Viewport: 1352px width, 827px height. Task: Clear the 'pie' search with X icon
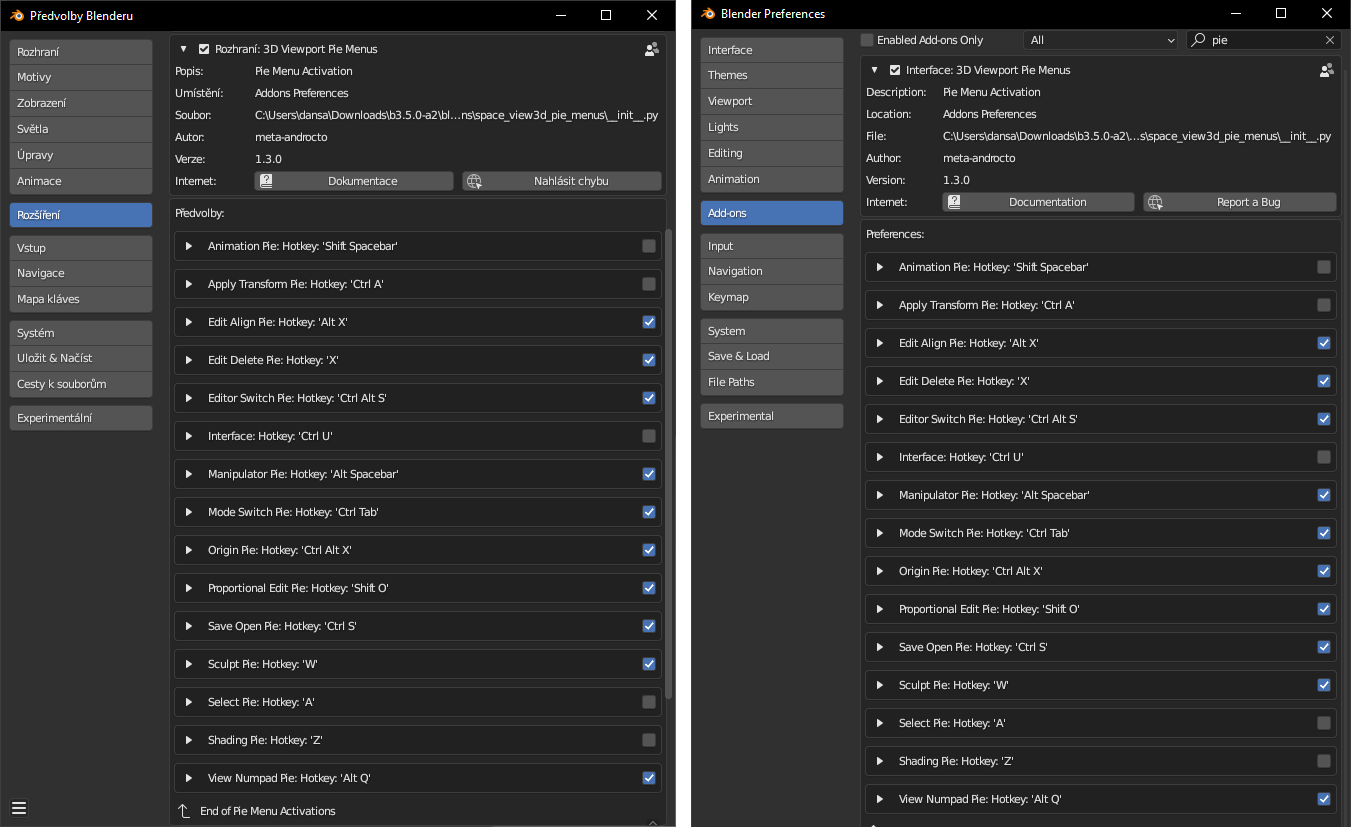[1330, 40]
